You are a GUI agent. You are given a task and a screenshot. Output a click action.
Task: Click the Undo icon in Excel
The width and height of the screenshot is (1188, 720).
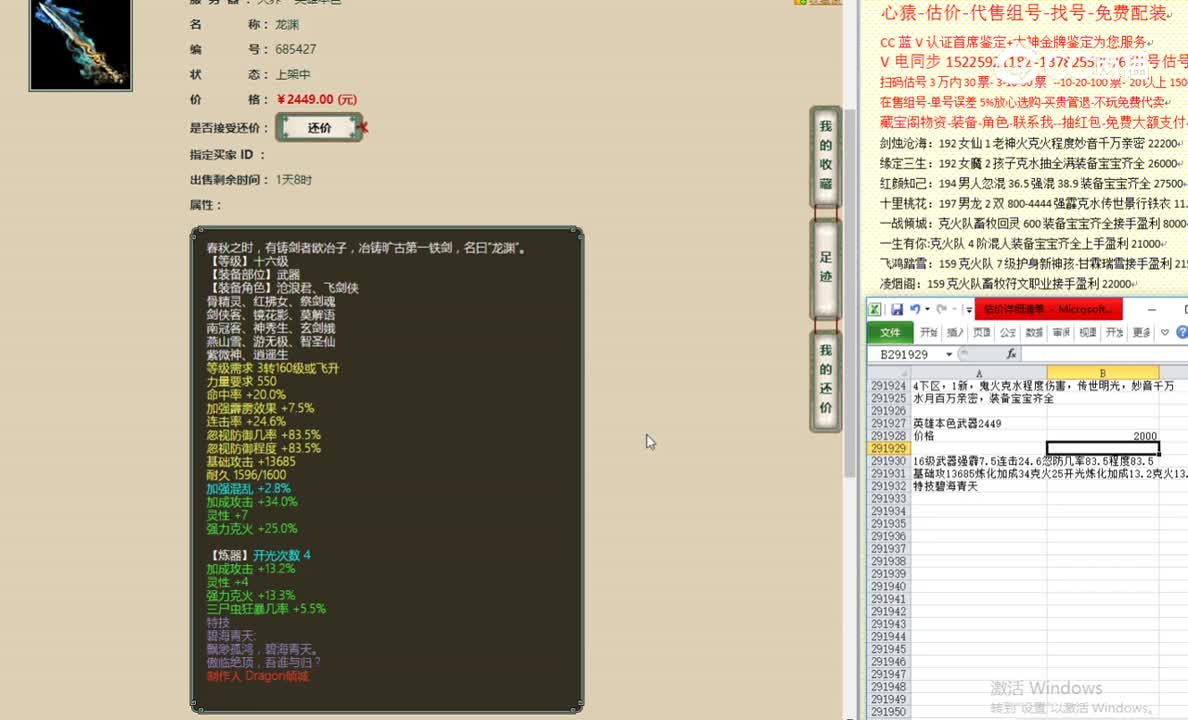point(913,309)
